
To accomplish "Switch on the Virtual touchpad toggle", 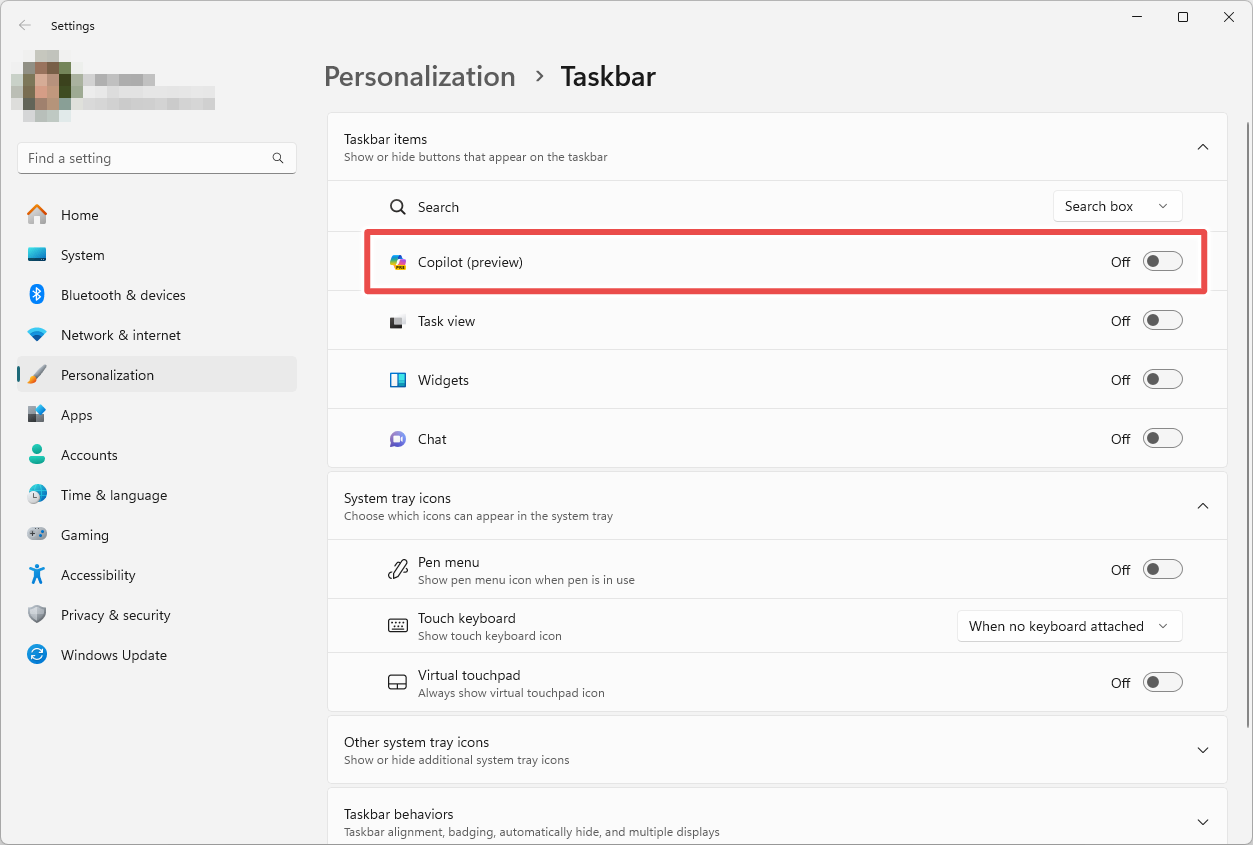I will (x=1163, y=683).
